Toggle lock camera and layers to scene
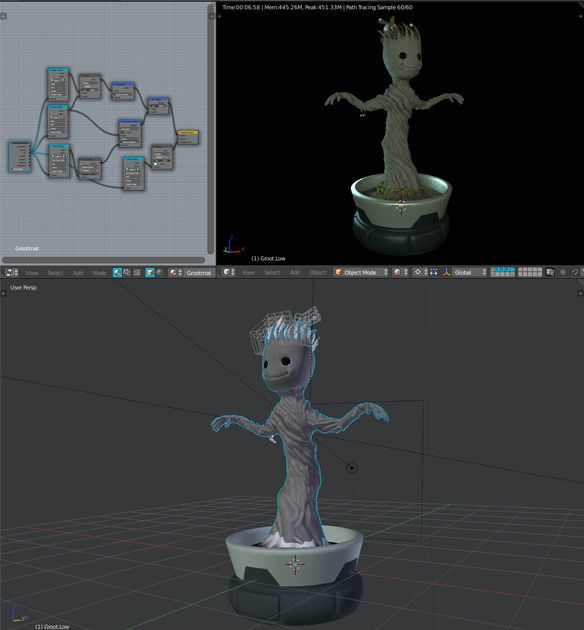The width and height of the screenshot is (584, 630). (550, 272)
